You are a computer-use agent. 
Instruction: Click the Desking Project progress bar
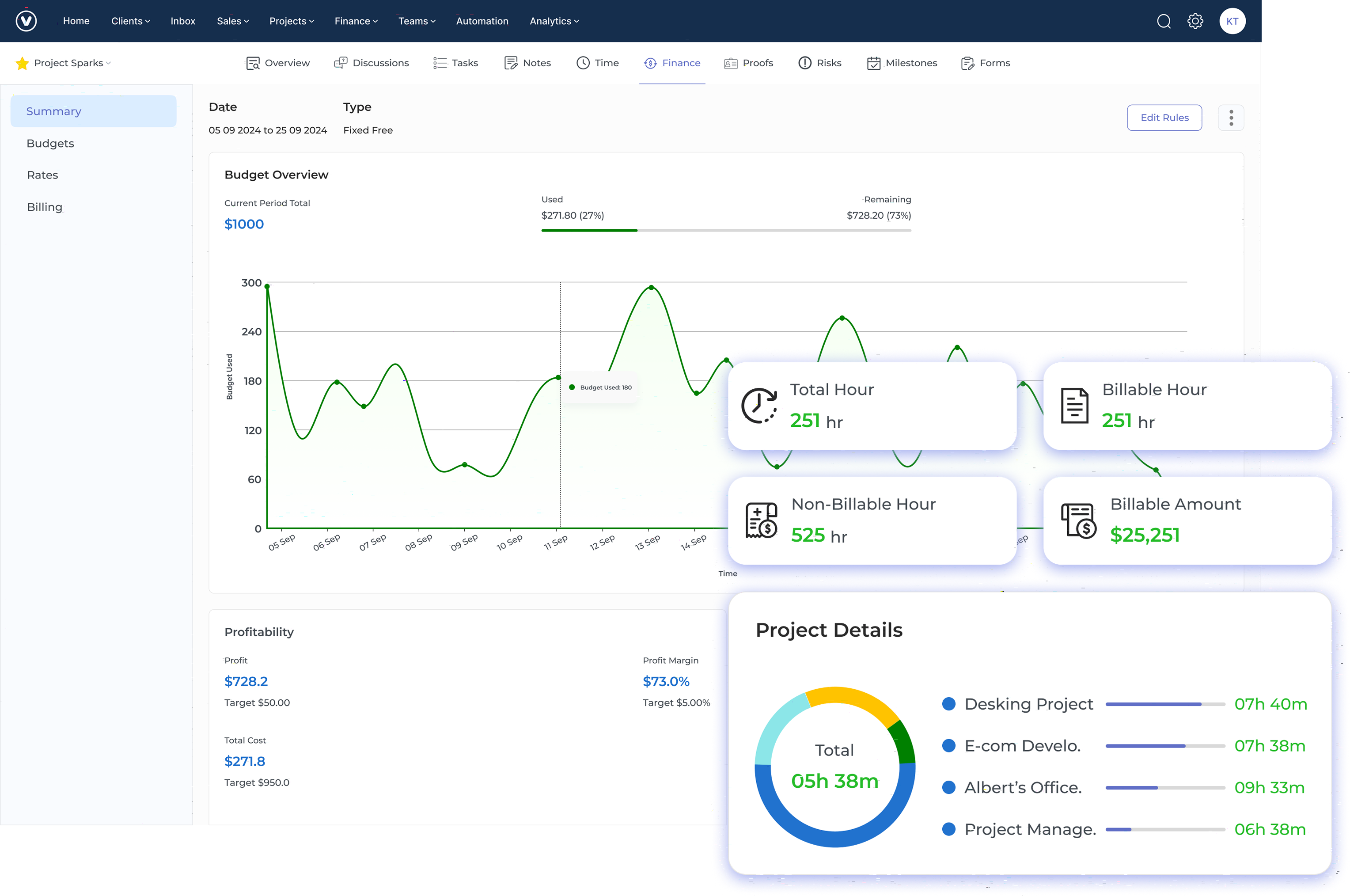coord(1165,704)
